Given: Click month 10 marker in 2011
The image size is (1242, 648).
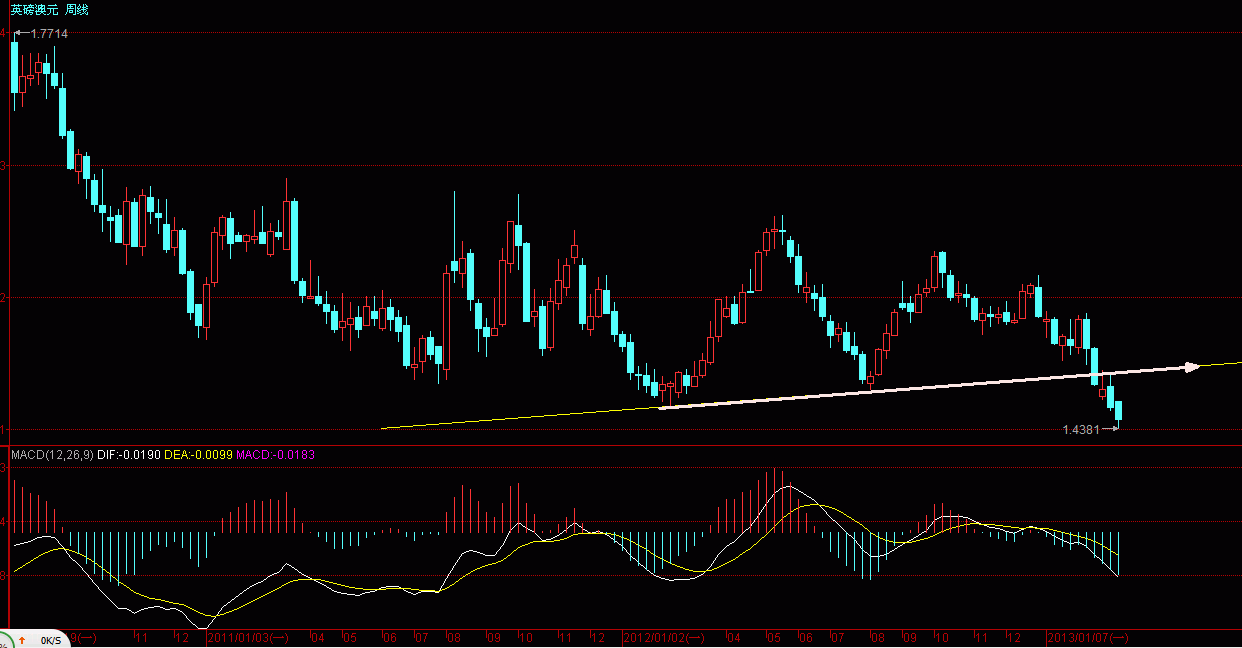Looking at the screenshot, I should pos(526,637).
